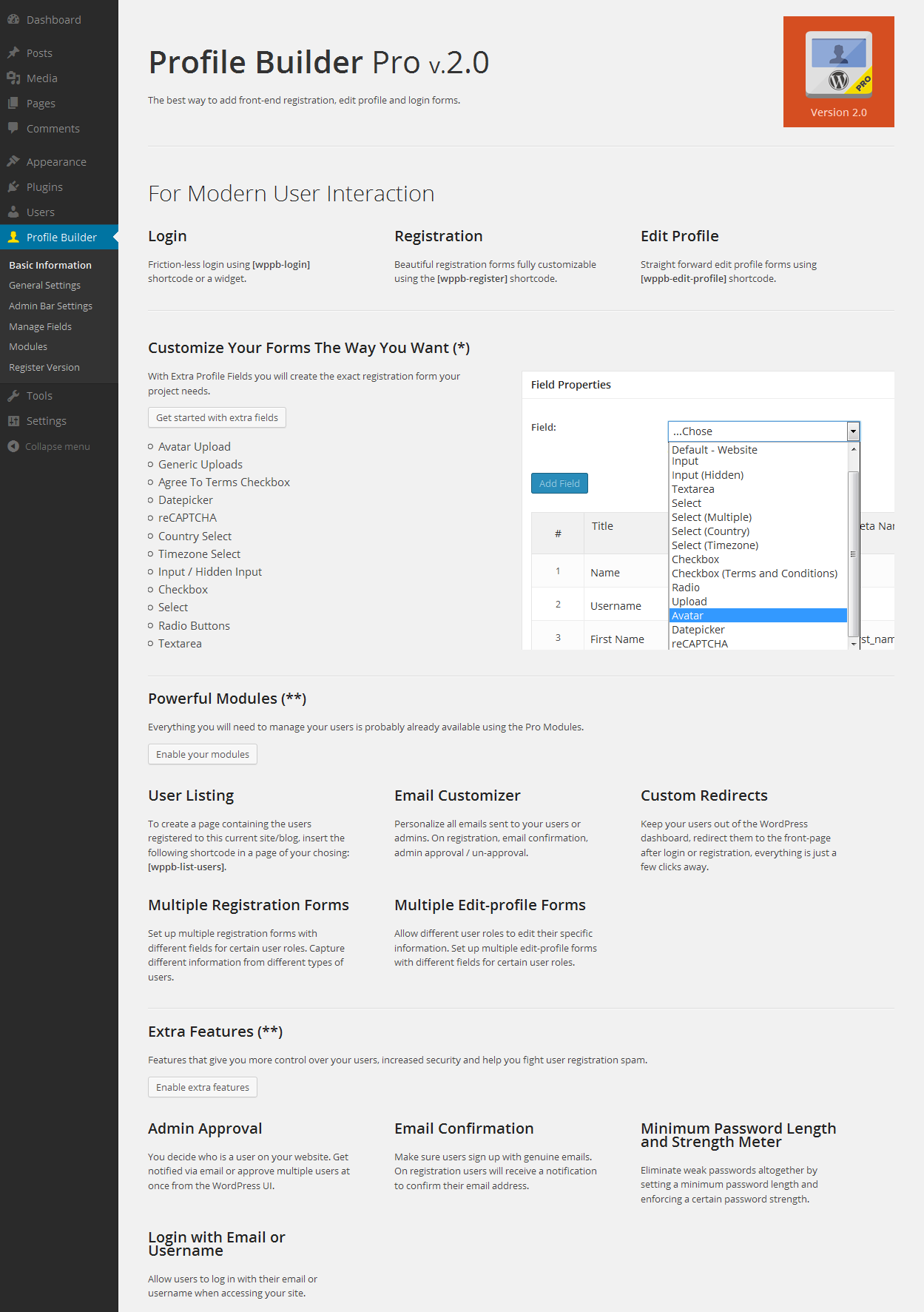Choose Select (Multiple) in field list

[758, 517]
